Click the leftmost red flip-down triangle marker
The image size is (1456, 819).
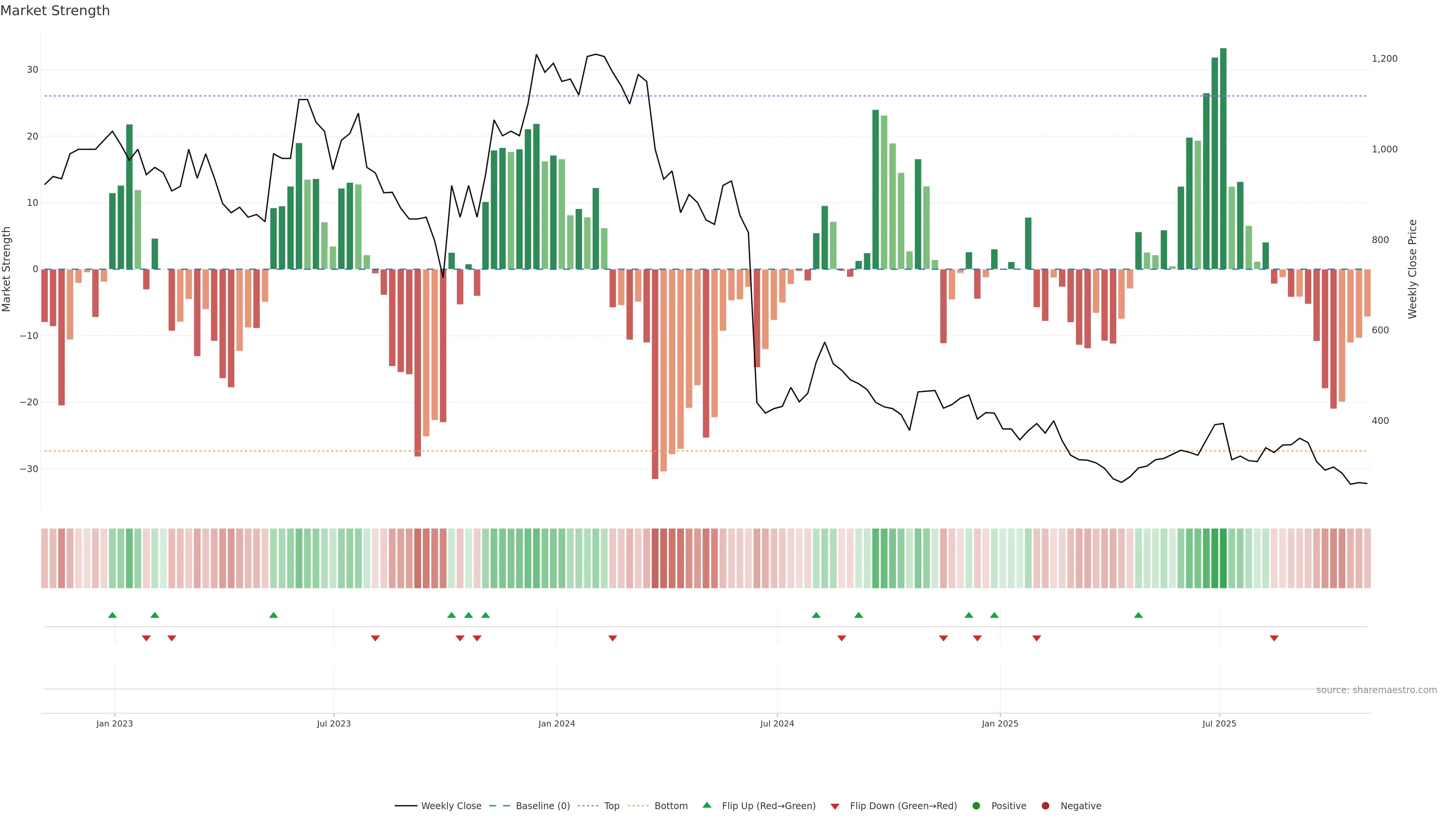(146, 638)
